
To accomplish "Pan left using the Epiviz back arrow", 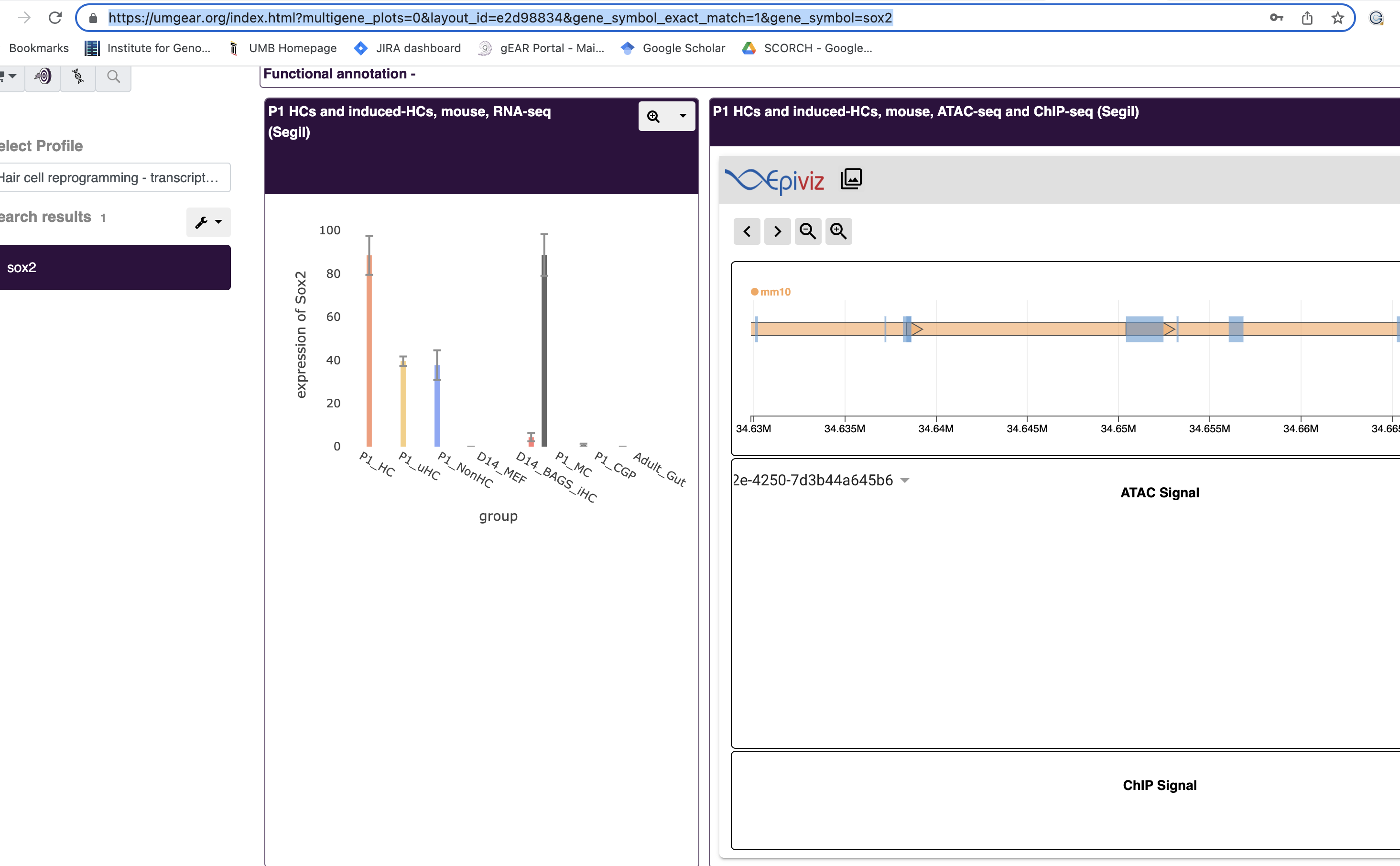I will coord(746,231).
